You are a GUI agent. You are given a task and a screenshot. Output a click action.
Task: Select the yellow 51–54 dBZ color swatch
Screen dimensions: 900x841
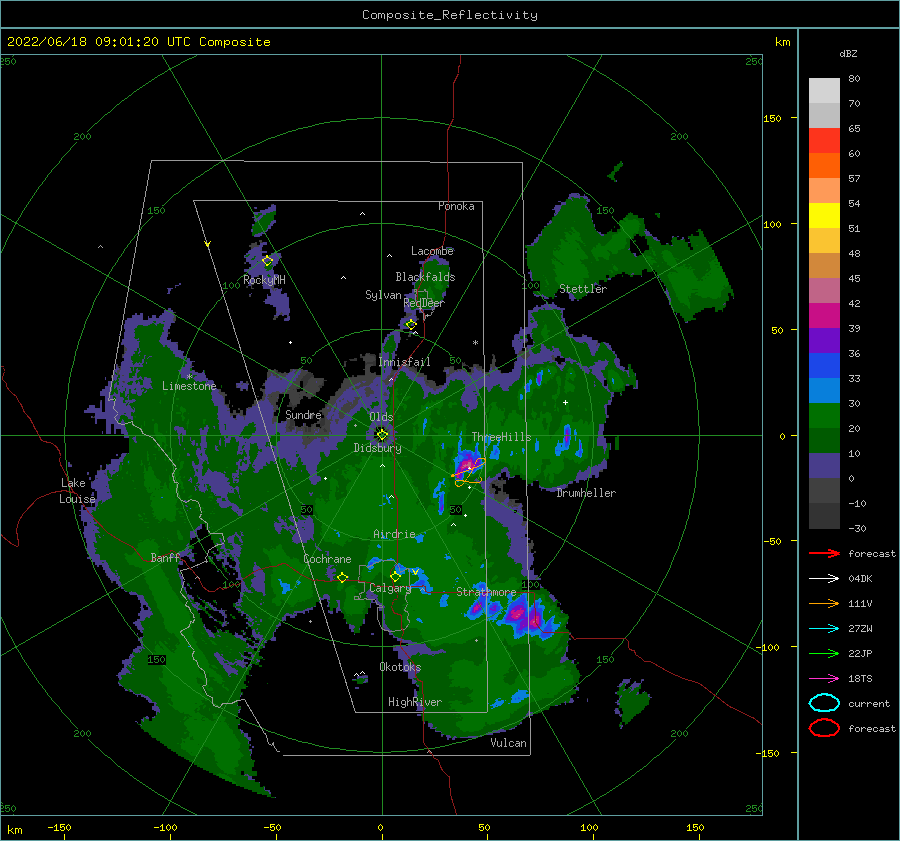824,216
